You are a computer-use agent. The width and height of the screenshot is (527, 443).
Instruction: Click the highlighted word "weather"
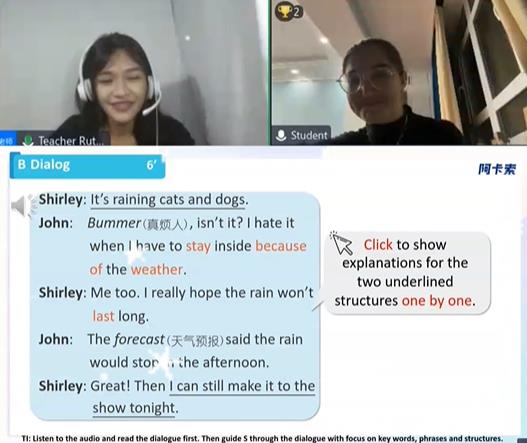(157, 270)
